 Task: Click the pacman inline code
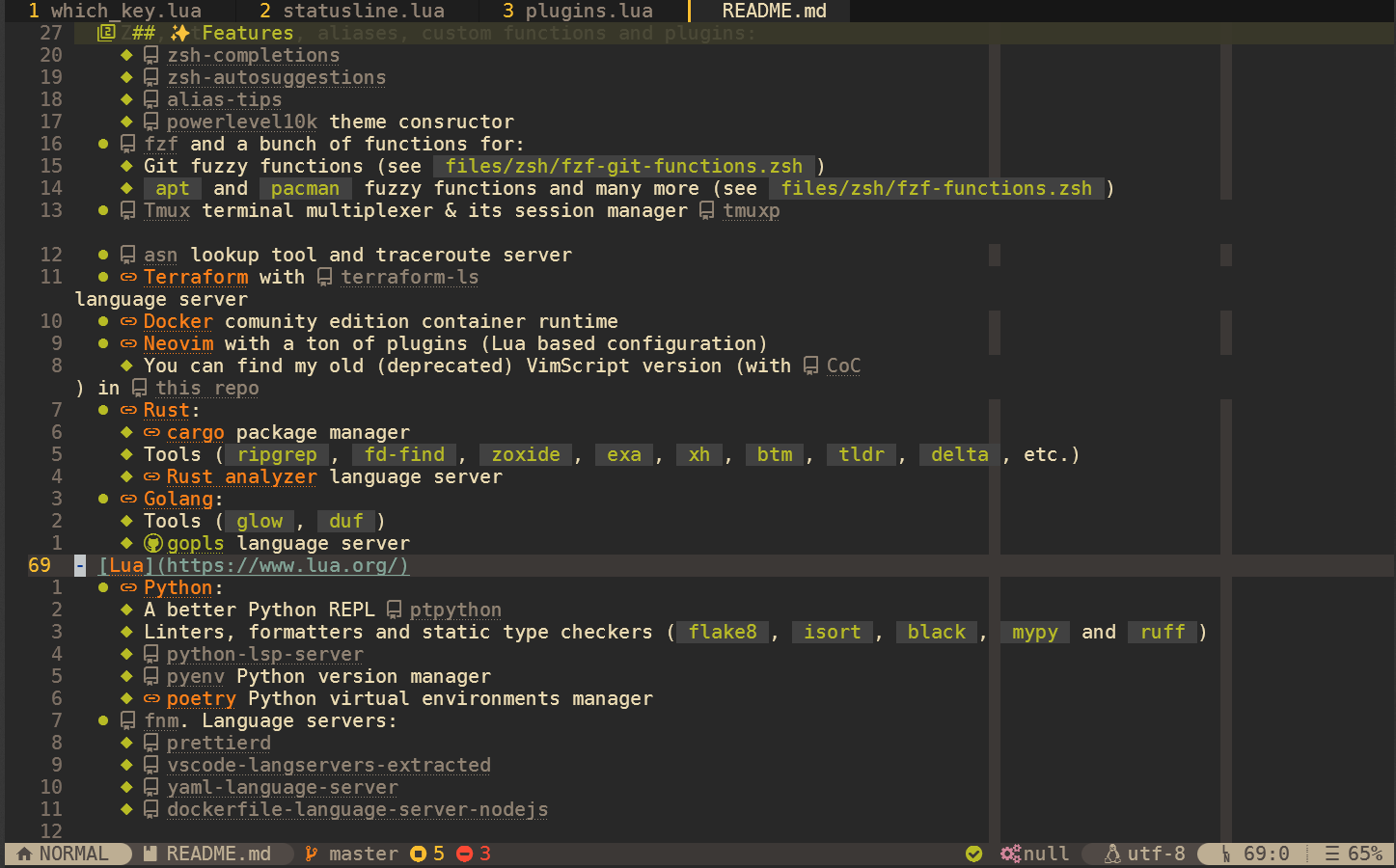pos(306,188)
